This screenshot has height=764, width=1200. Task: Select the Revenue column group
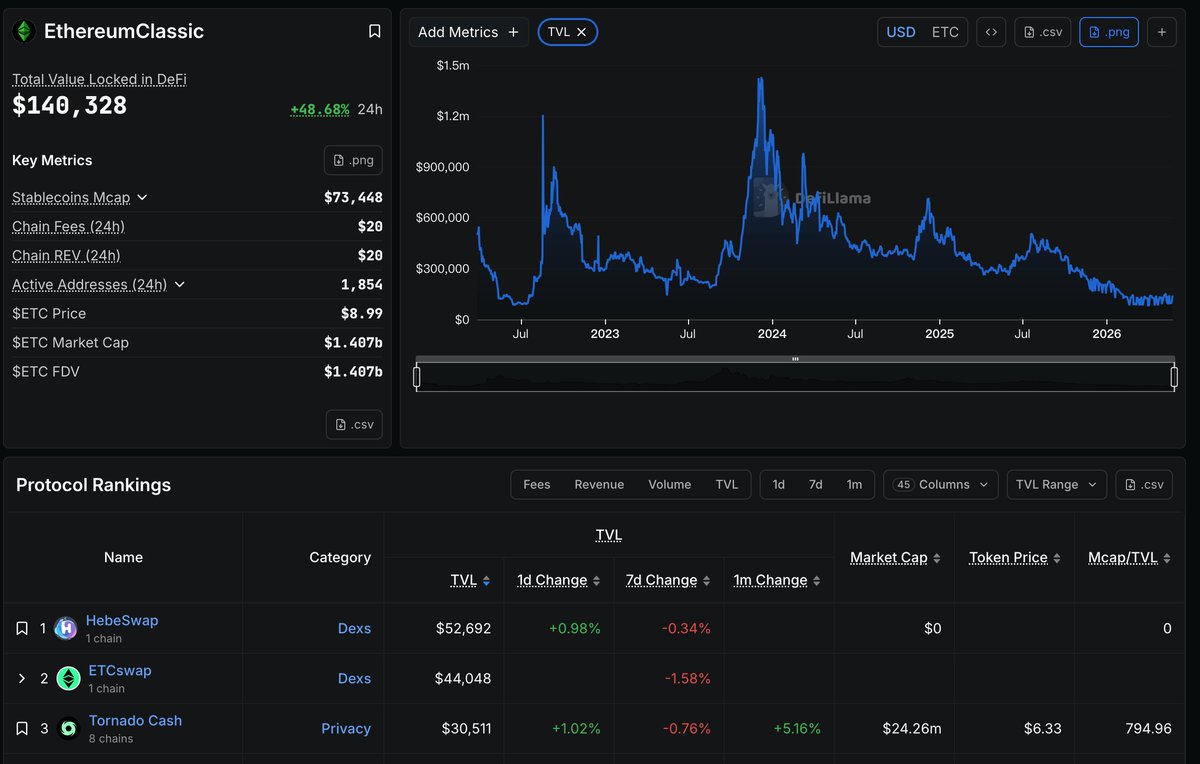pyautogui.click(x=599, y=484)
